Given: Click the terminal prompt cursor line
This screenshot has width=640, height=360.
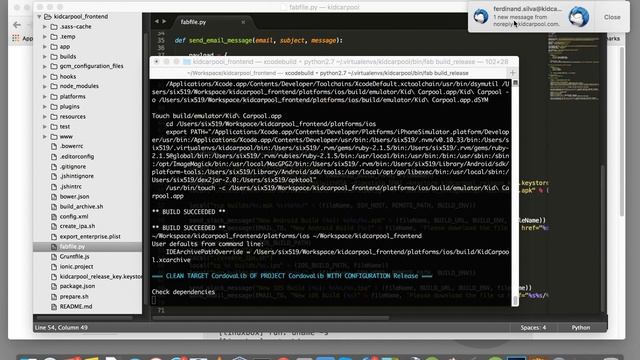Looking at the screenshot, I should (x=153, y=300).
